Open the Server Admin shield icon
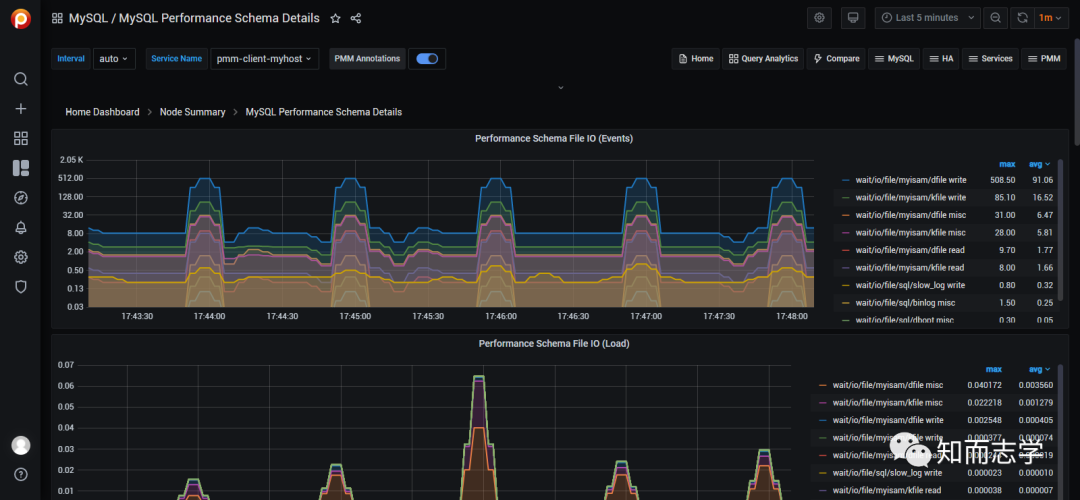This screenshot has width=1080, height=500. click(x=21, y=287)
